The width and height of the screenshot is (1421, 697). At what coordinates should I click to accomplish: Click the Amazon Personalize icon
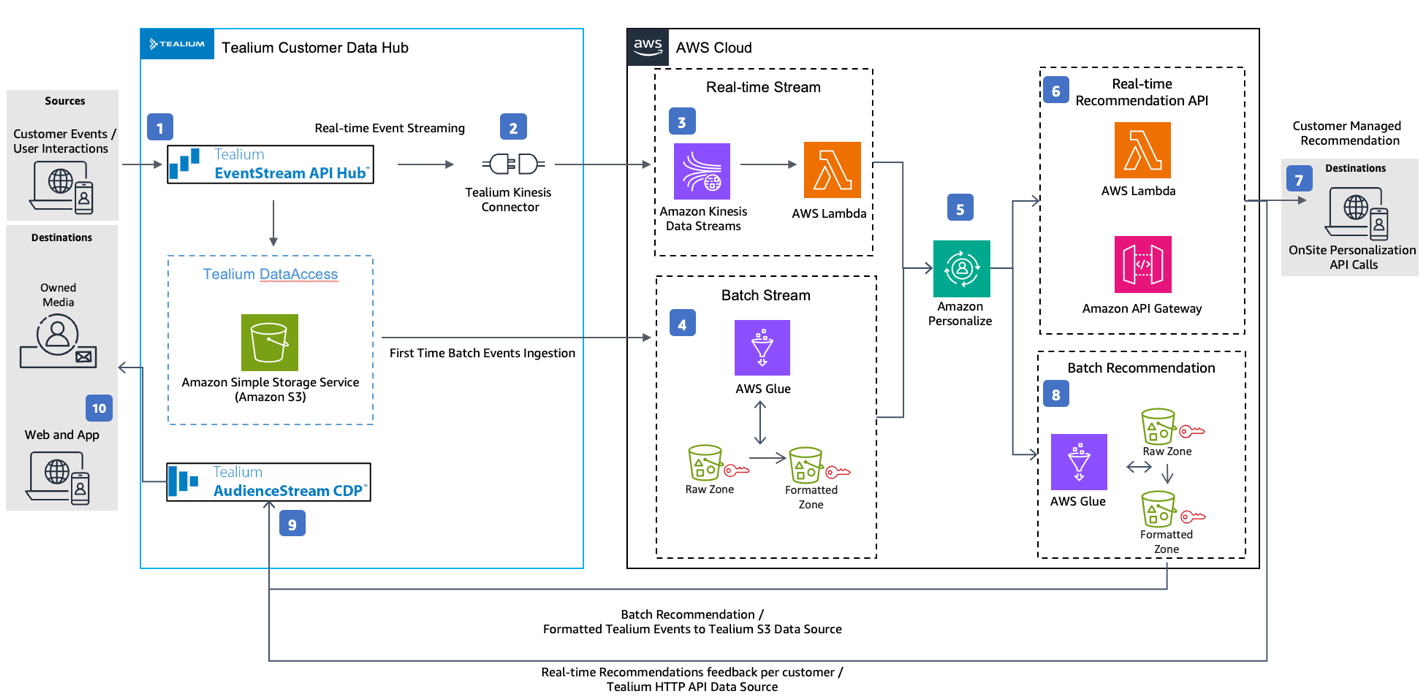[x=961, y=268]
